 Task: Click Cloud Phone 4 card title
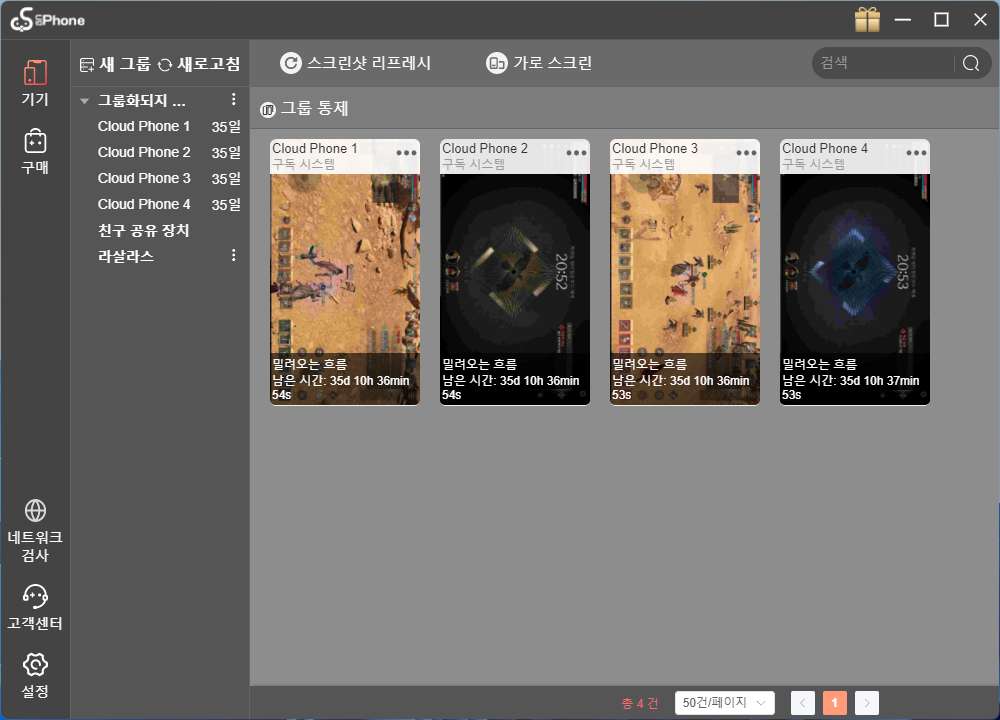(825, 148)
